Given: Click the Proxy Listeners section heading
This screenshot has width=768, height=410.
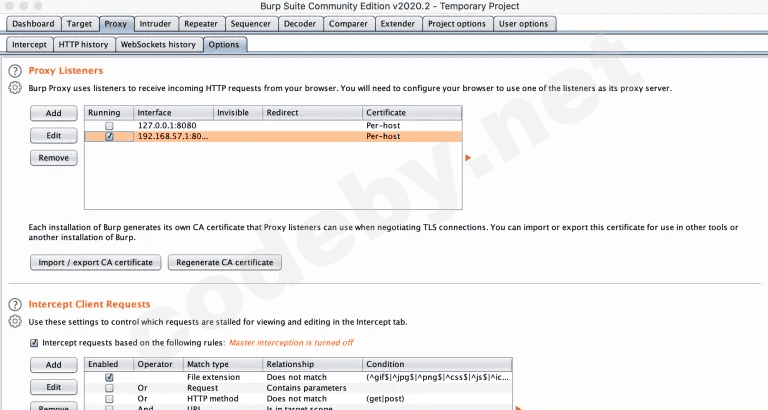Looking at the screenshot, I should (66, 71).
